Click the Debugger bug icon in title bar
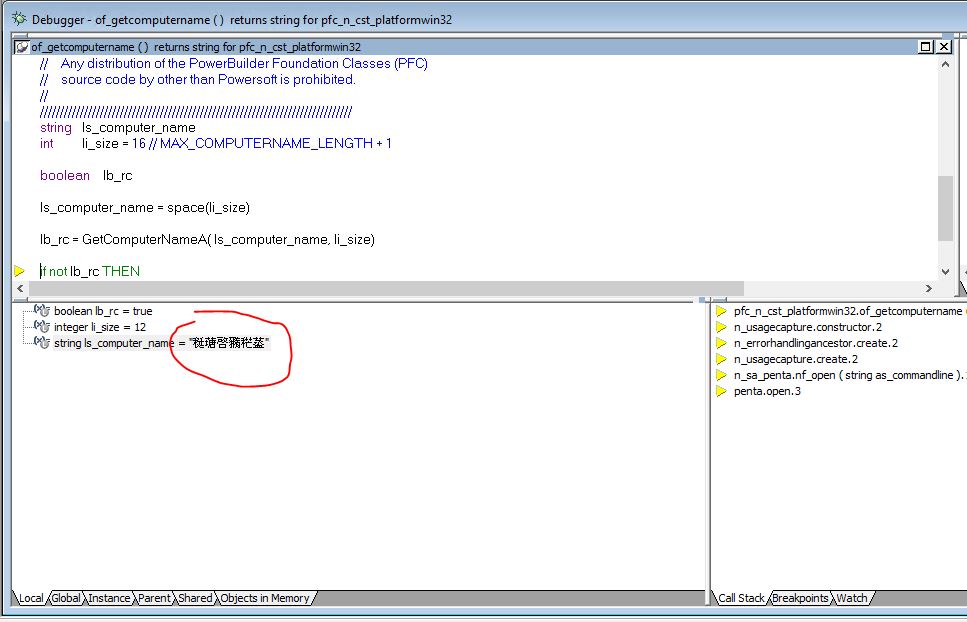Screen dimensions: 967x622 (18, 19)
